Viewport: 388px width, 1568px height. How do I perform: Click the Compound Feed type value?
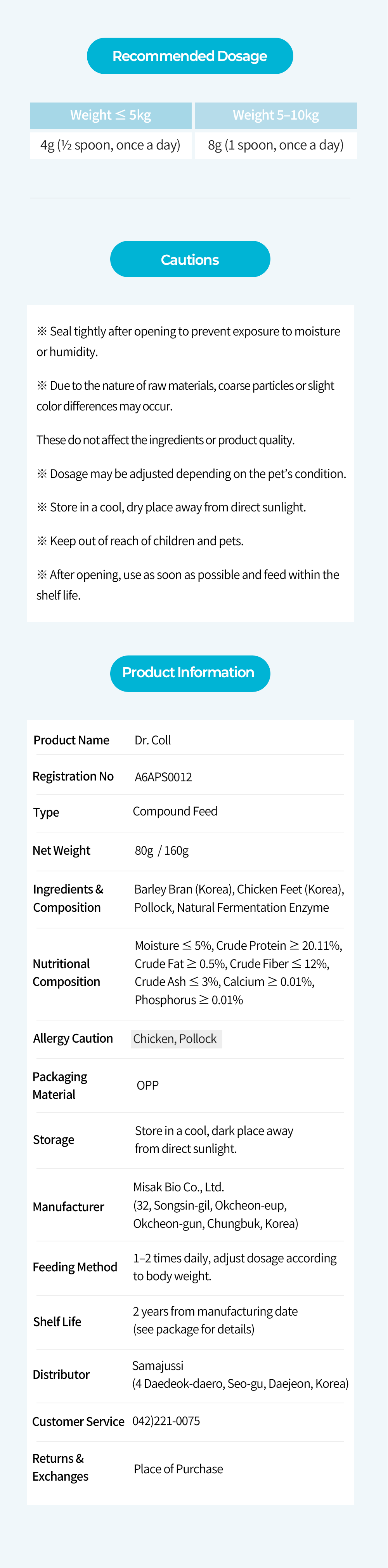coord(175,812)
